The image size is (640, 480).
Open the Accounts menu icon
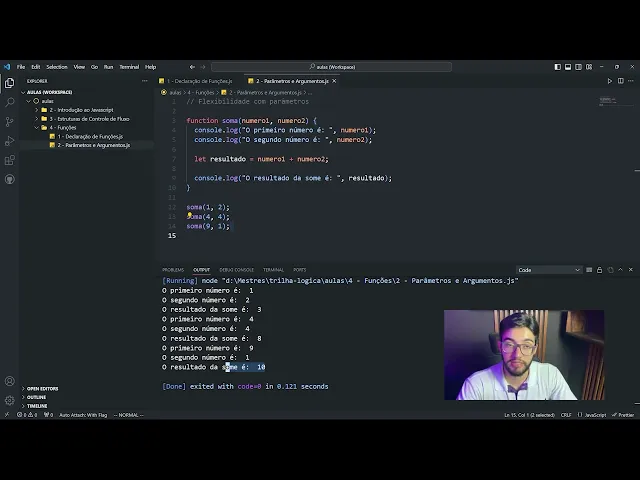tap(9, 381)
